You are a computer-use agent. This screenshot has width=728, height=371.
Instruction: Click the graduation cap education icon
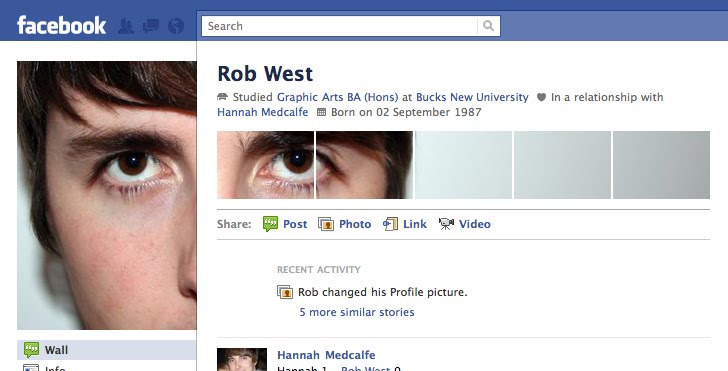[222, 97]
